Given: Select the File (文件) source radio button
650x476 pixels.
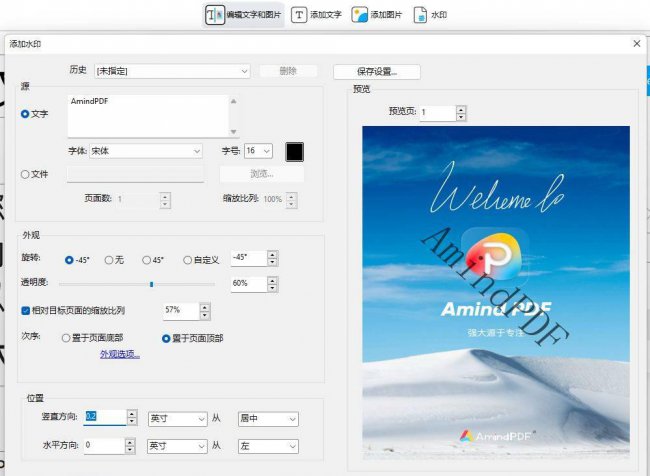Looking at the screenshot, I should tap(25, 175).
